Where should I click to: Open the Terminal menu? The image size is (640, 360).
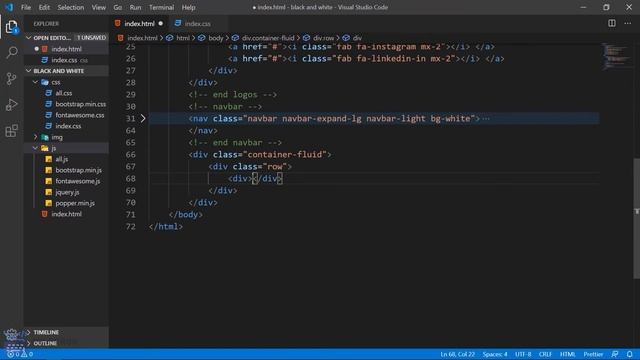(161, 7)
